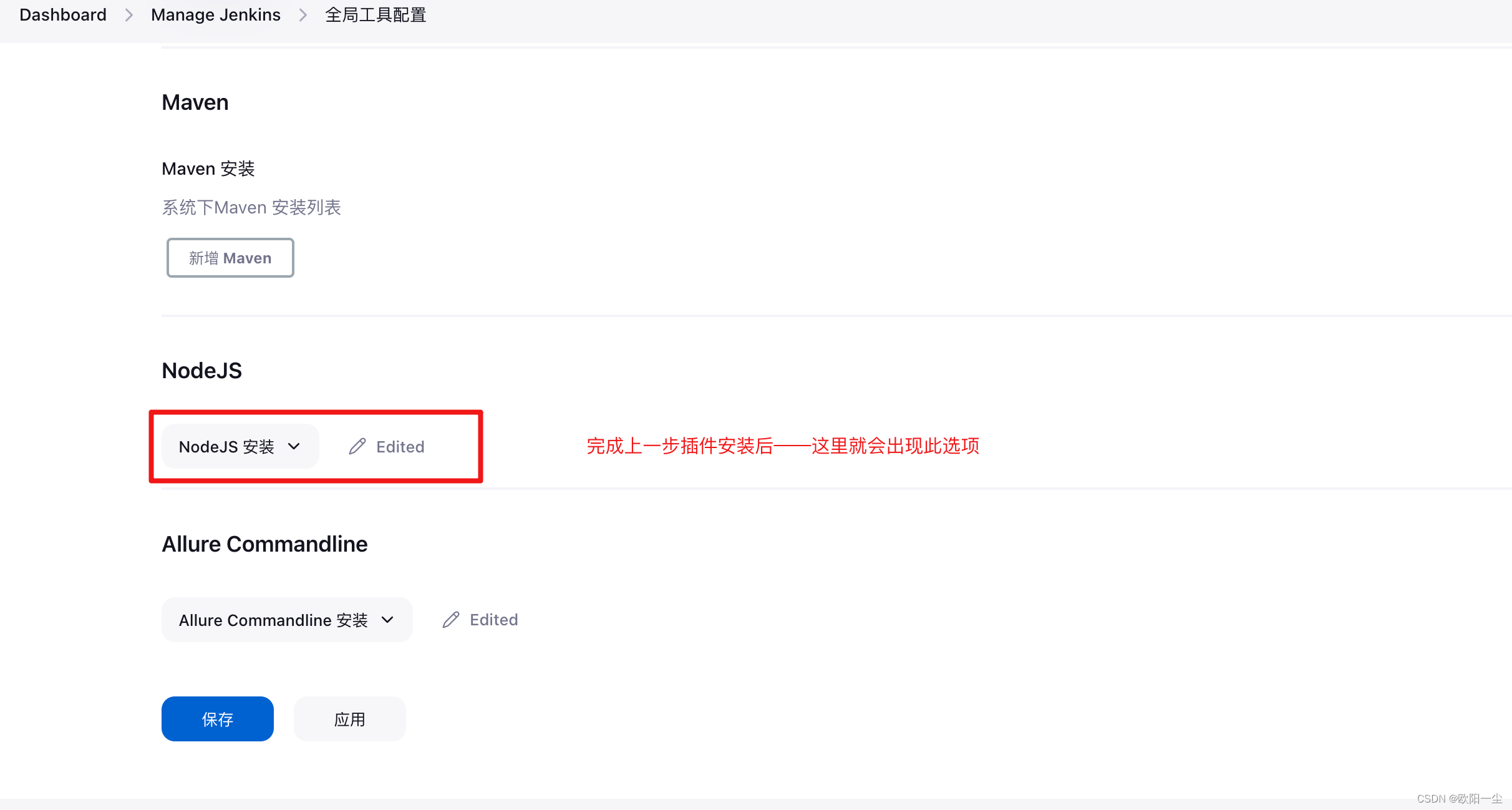Expand the NodeJS 安装 dropdown

click(x=240, y=447)
